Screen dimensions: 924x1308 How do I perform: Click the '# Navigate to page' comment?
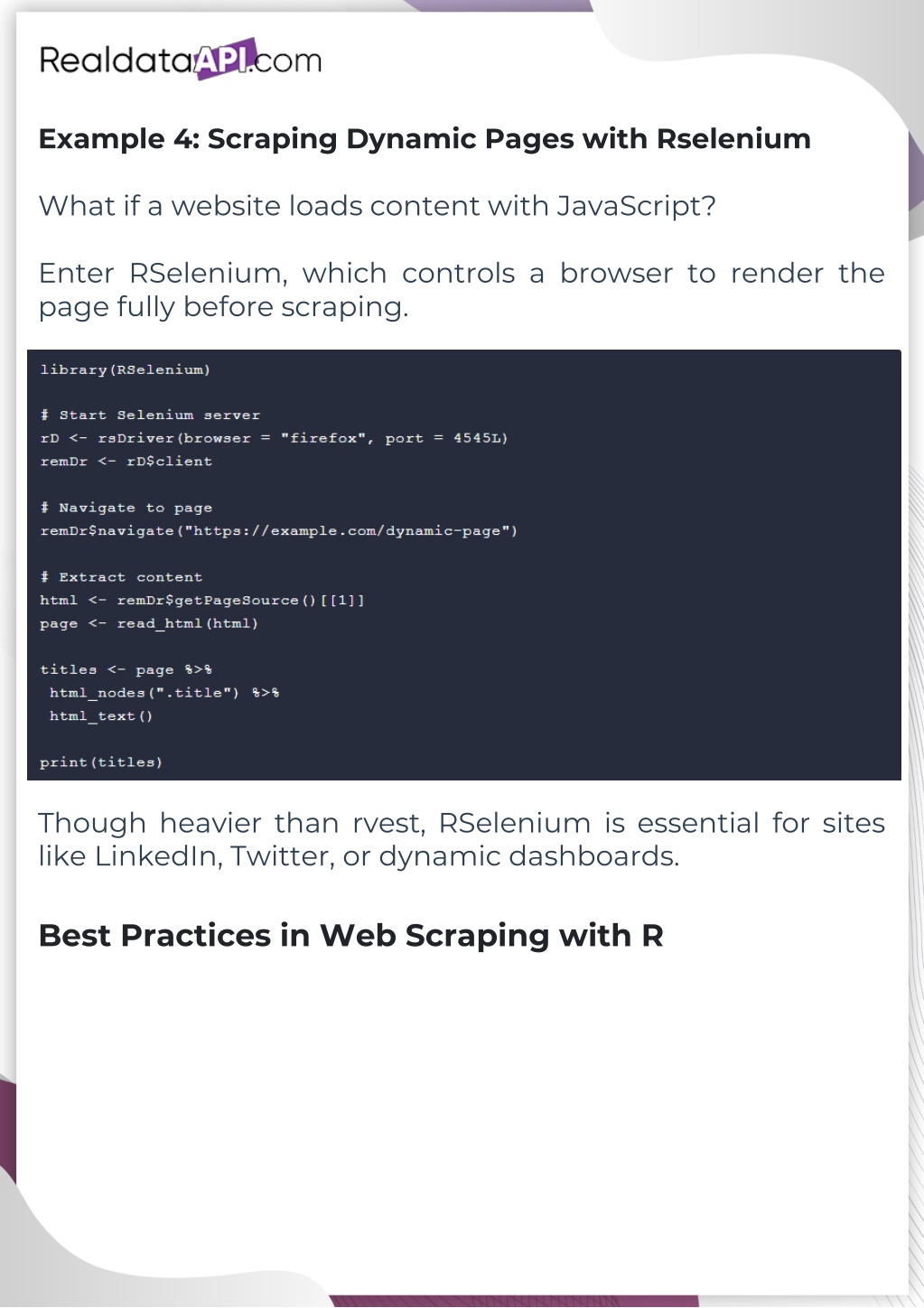coord(126,508)
